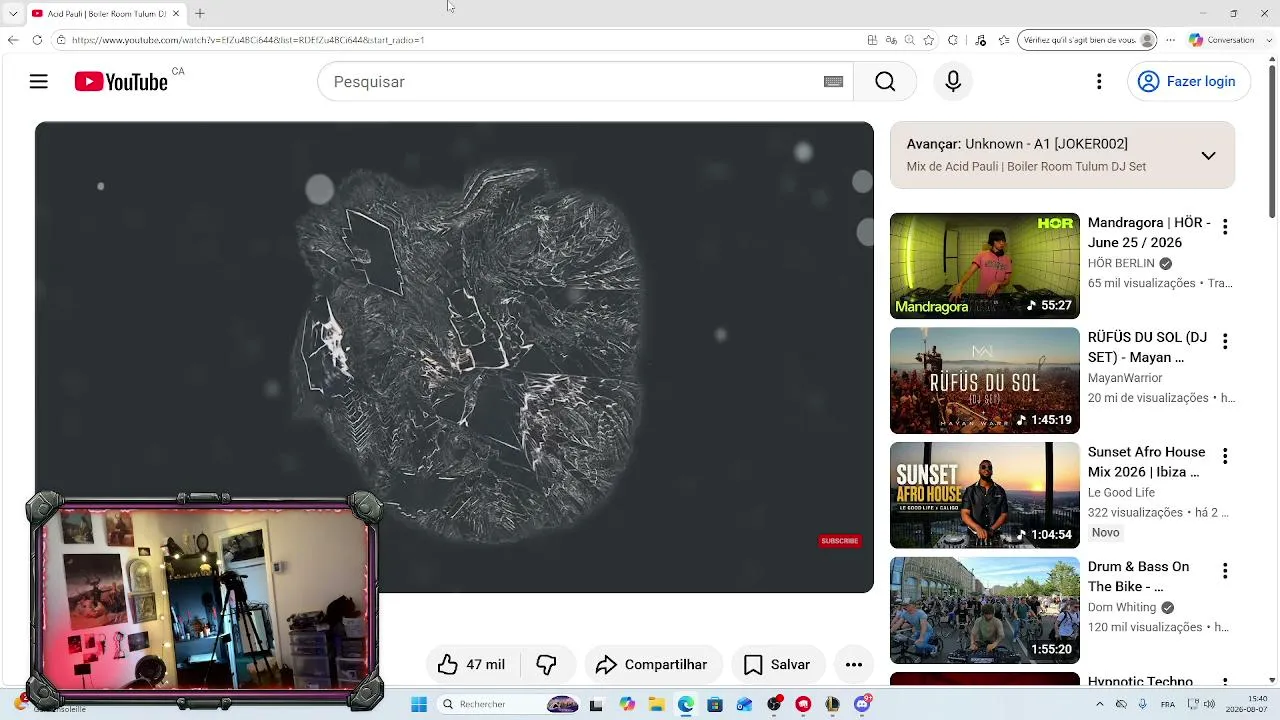Open options for the Mandragora HÖR video

click(x=1225, y=227)
